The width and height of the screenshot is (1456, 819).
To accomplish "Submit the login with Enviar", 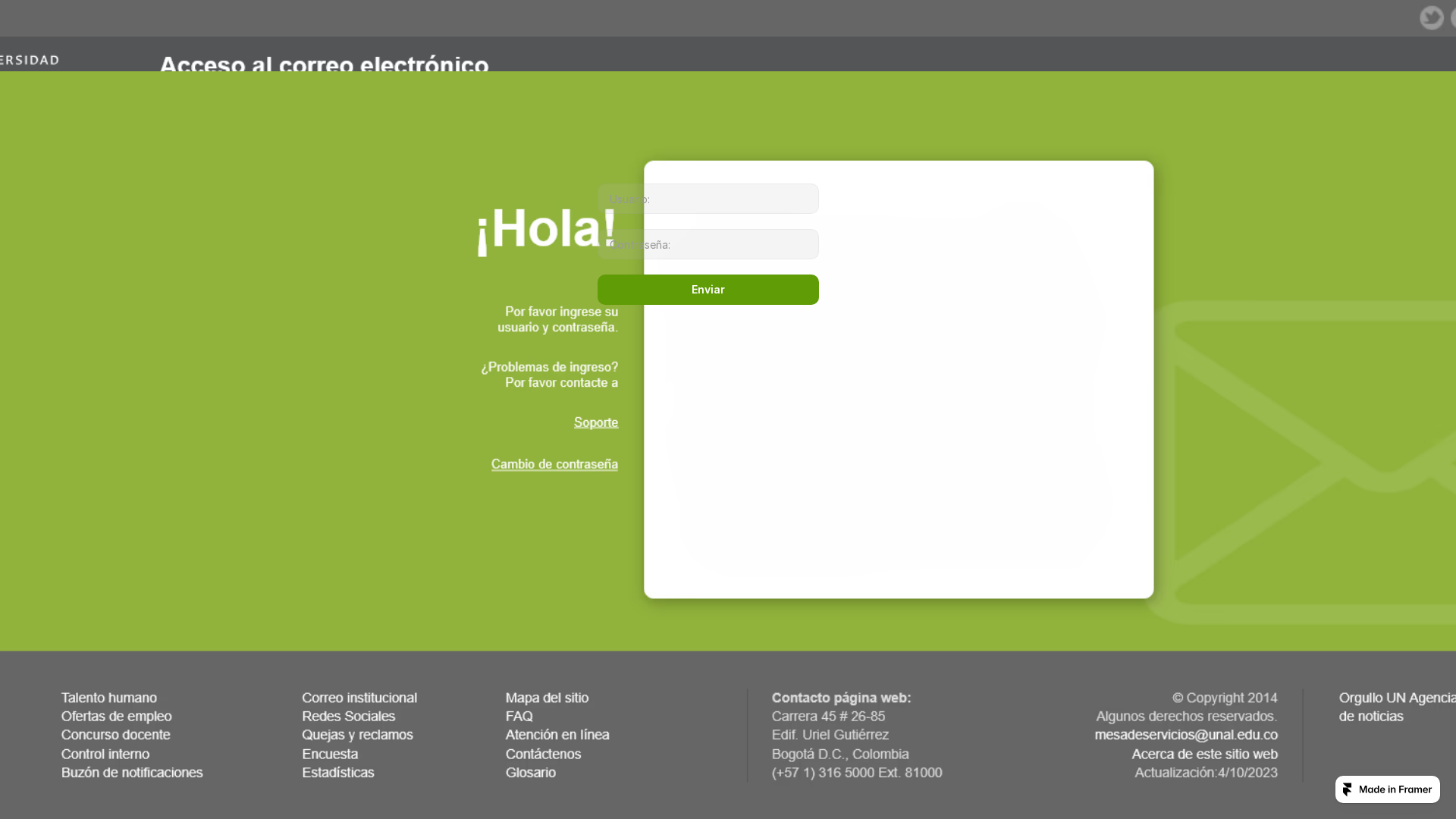I will click(x=708, y=290).
